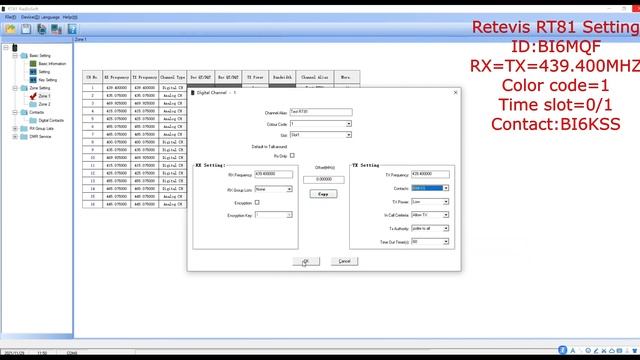Screen dimensions: 640x360
Task: Collapse the Zone Setting tree node
Action: tap(15, 88)
